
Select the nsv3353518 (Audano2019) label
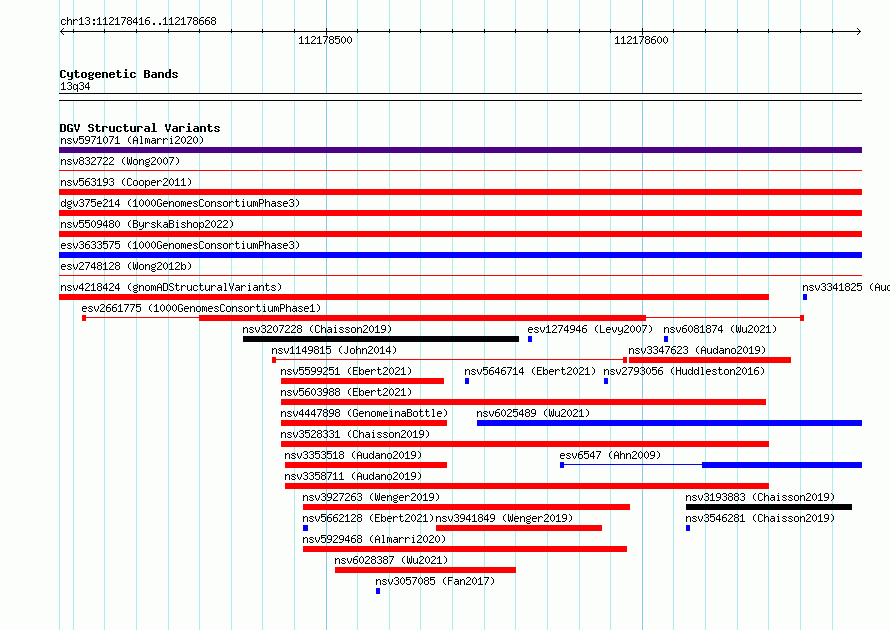click(353, 455)
